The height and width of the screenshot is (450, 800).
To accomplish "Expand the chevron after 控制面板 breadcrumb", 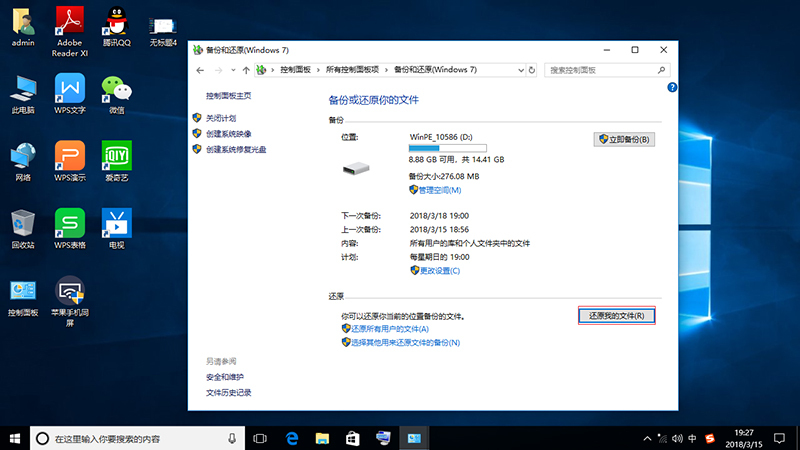I will point(318,70).
